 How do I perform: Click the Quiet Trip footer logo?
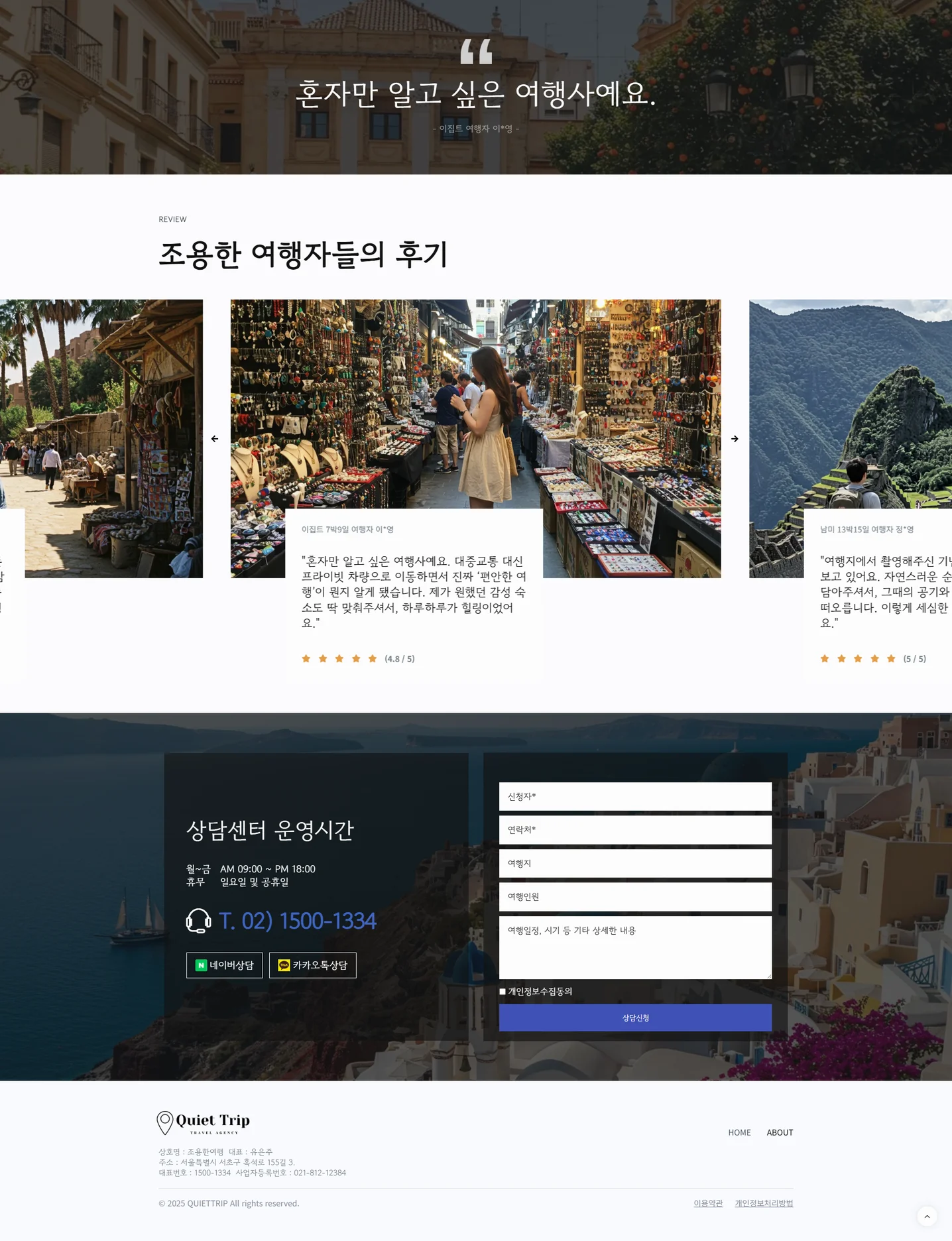click(x=204, y=1123)
